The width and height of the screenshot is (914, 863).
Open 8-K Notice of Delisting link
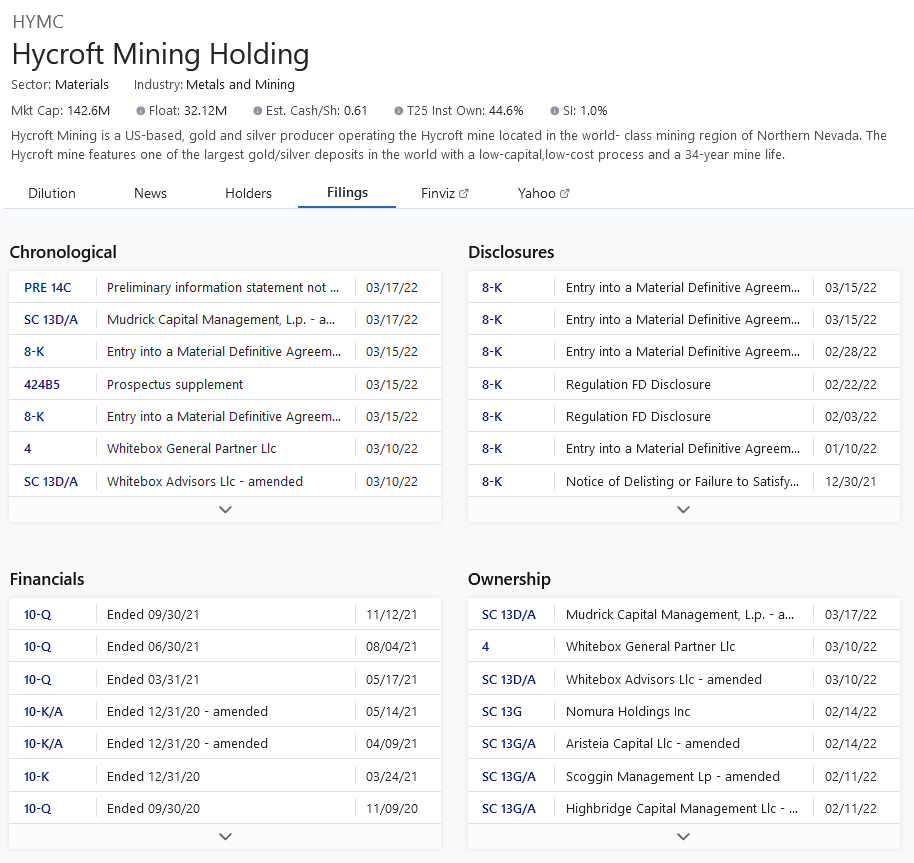(x=492, y=482)
